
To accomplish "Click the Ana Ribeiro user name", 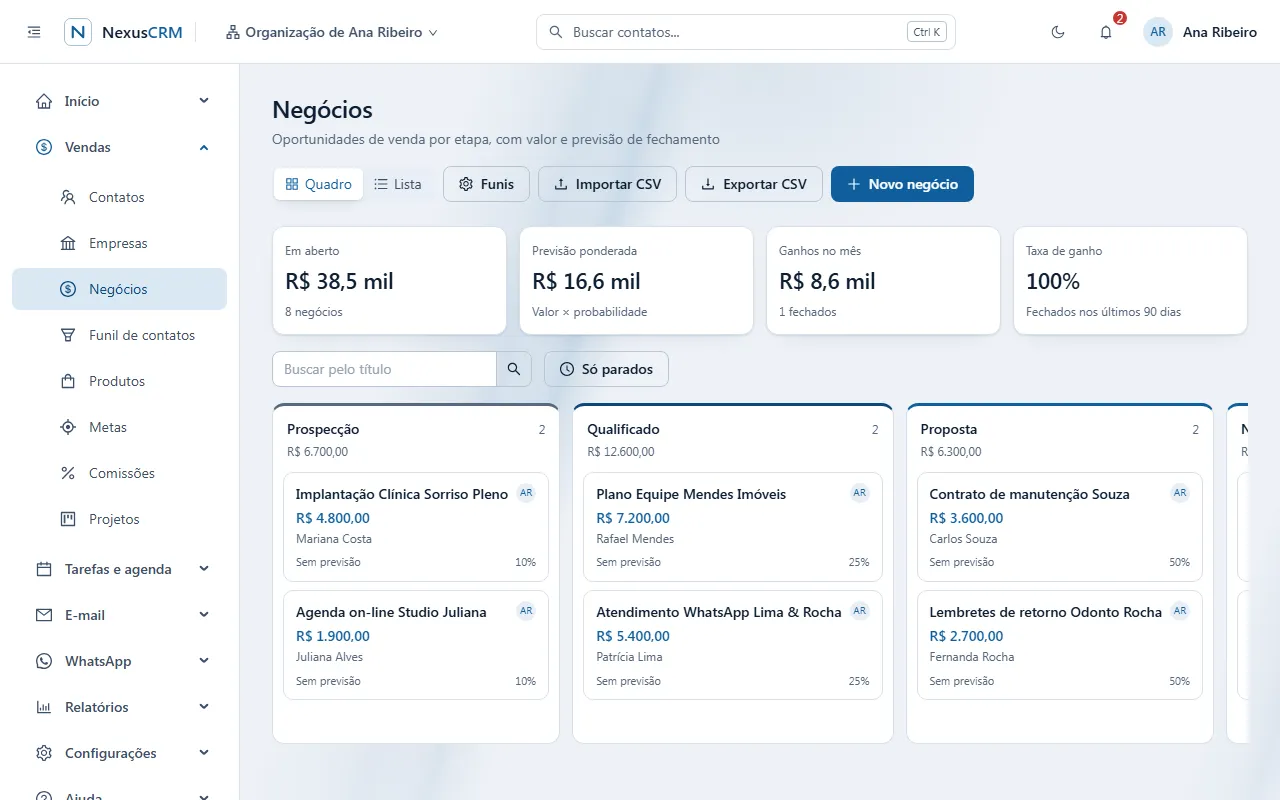I will click(x=1220, y=32).
